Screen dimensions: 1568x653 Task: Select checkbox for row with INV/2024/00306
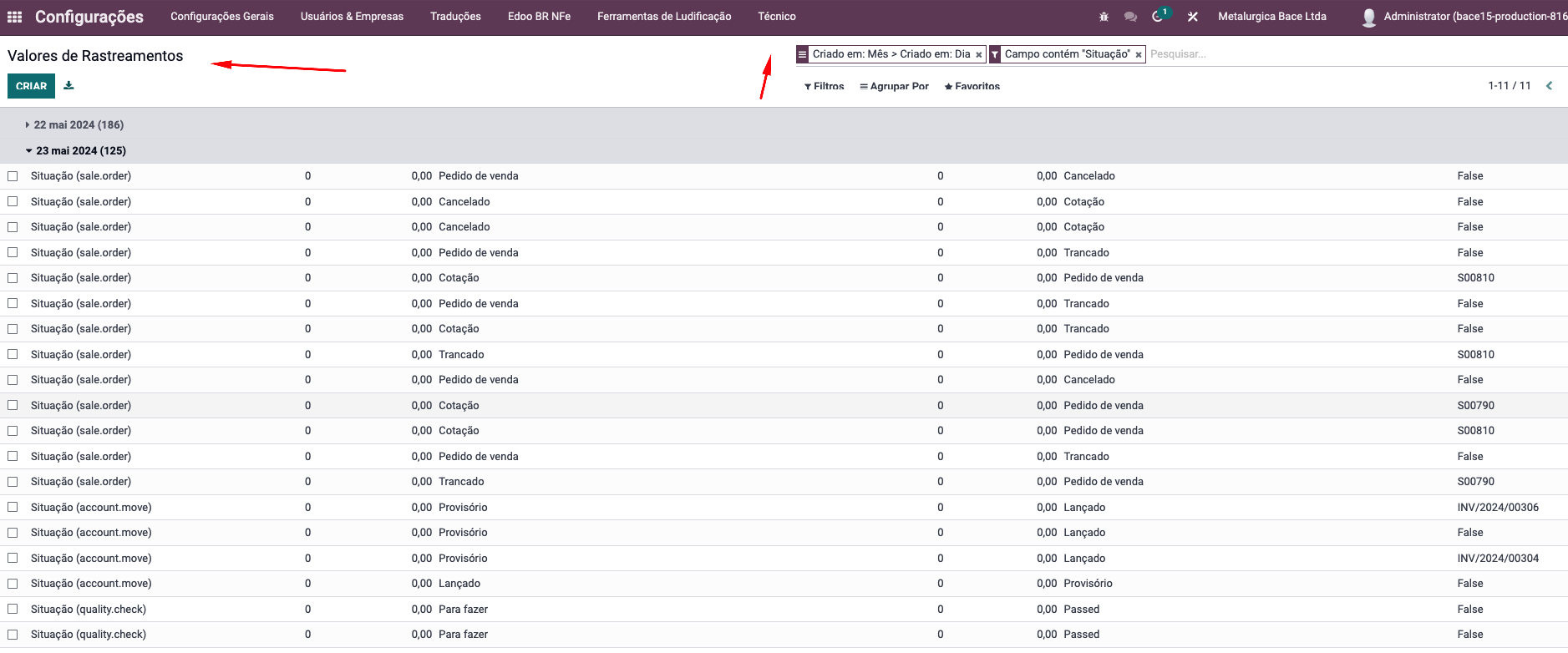click(13, 507)
